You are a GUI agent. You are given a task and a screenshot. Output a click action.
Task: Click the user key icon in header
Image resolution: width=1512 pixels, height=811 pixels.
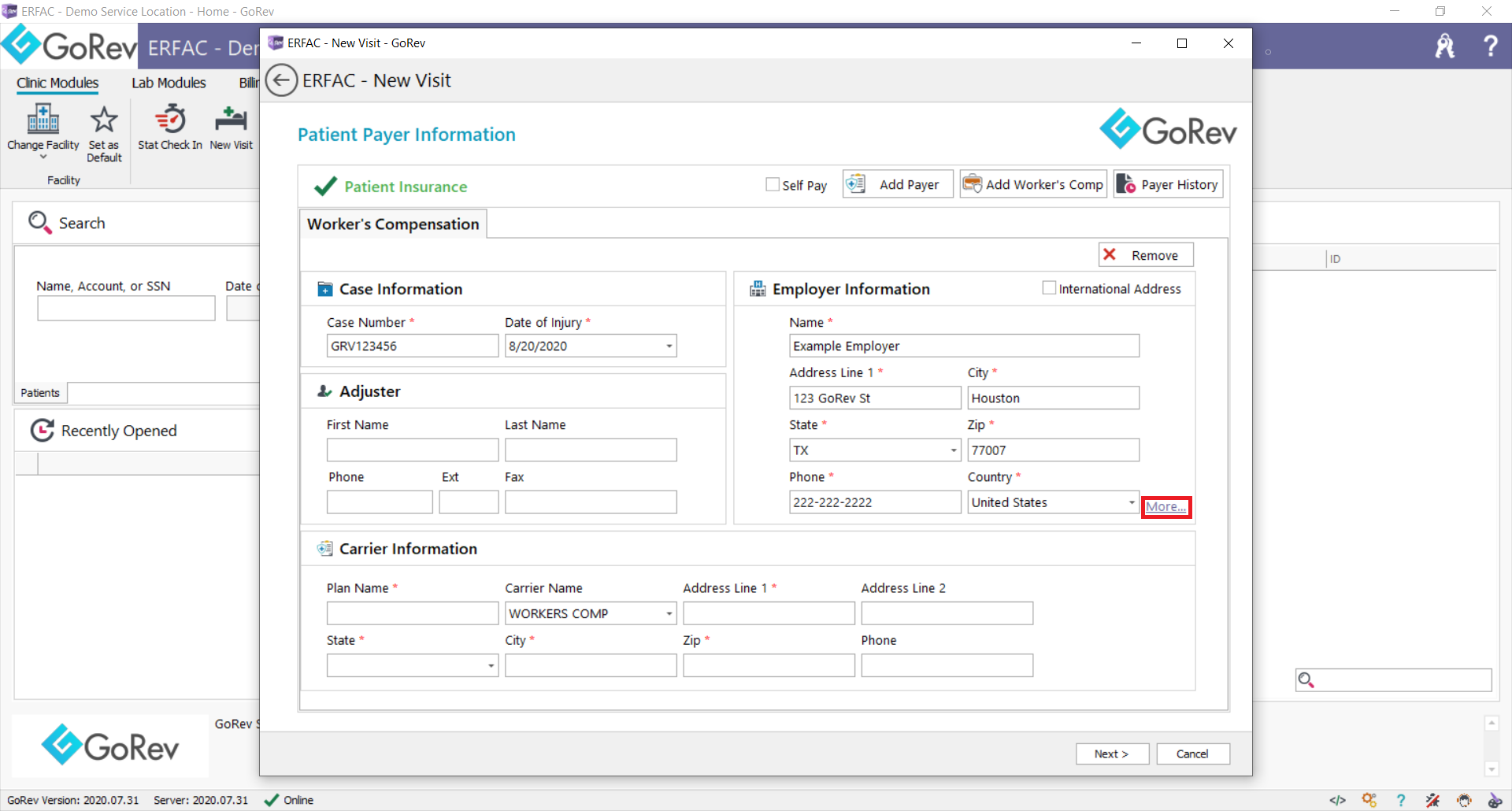1445,46
